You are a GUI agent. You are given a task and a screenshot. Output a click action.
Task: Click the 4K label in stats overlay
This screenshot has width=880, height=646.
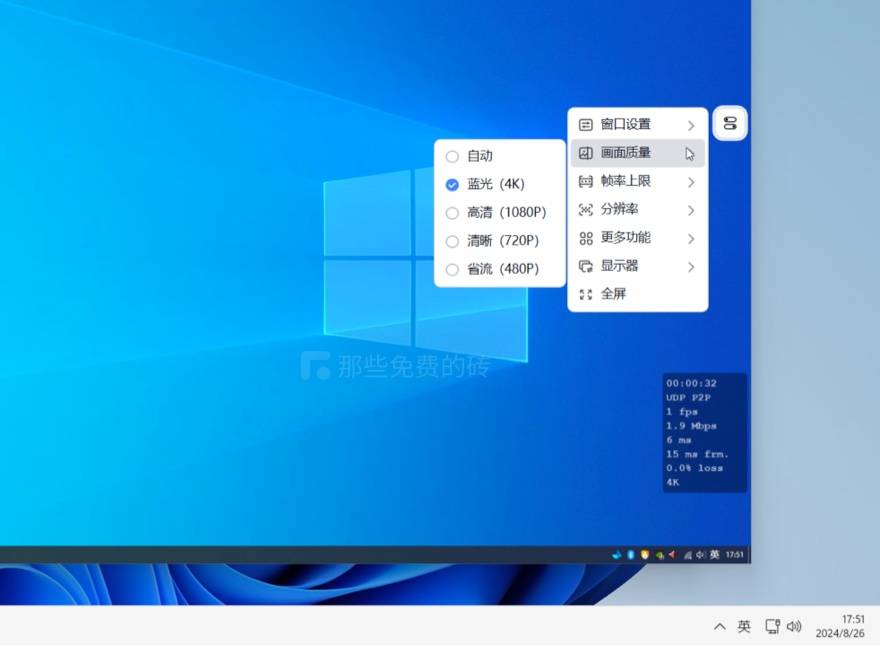(672, 482)
